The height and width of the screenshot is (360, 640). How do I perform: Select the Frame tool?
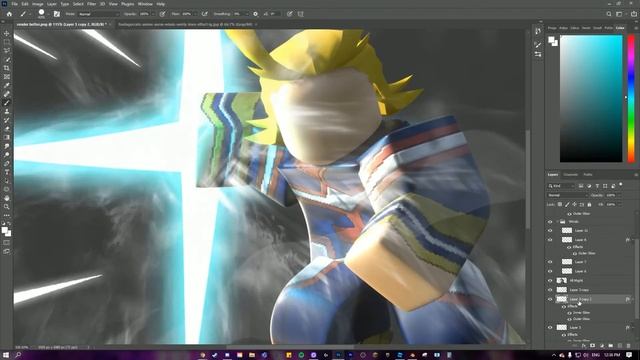pos(7,76)
